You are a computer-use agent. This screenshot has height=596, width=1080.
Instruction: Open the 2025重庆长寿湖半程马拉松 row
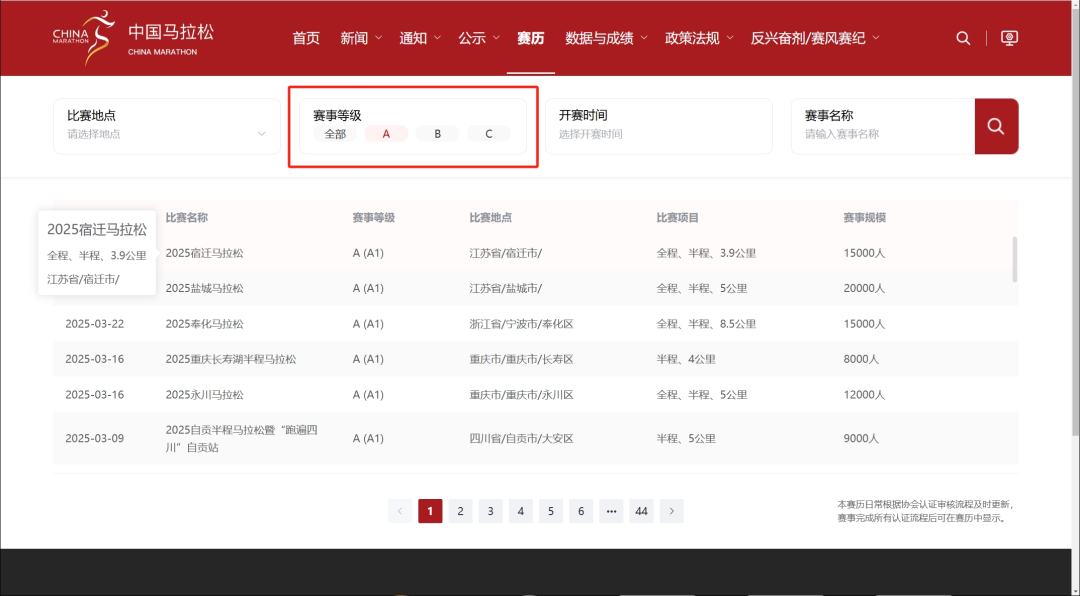pyautogui.click(x=535, y=359)
